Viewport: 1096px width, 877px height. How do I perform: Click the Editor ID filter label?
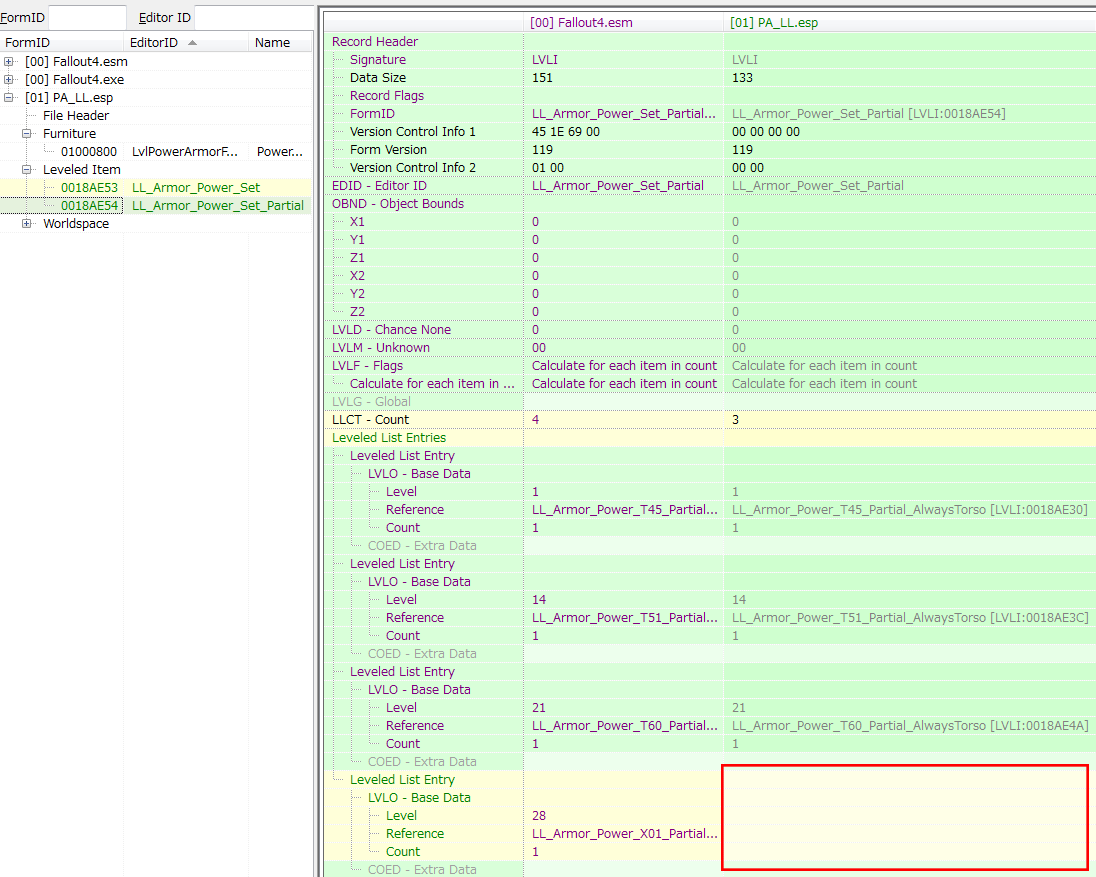[x=165, y=17]
